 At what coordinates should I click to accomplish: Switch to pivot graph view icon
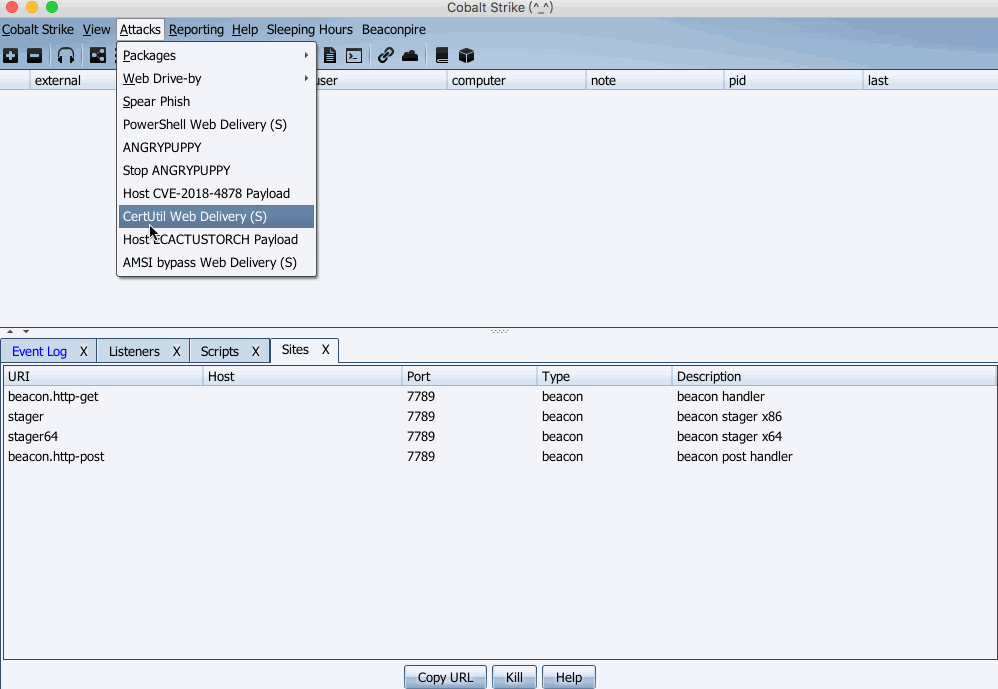[97, 55]
